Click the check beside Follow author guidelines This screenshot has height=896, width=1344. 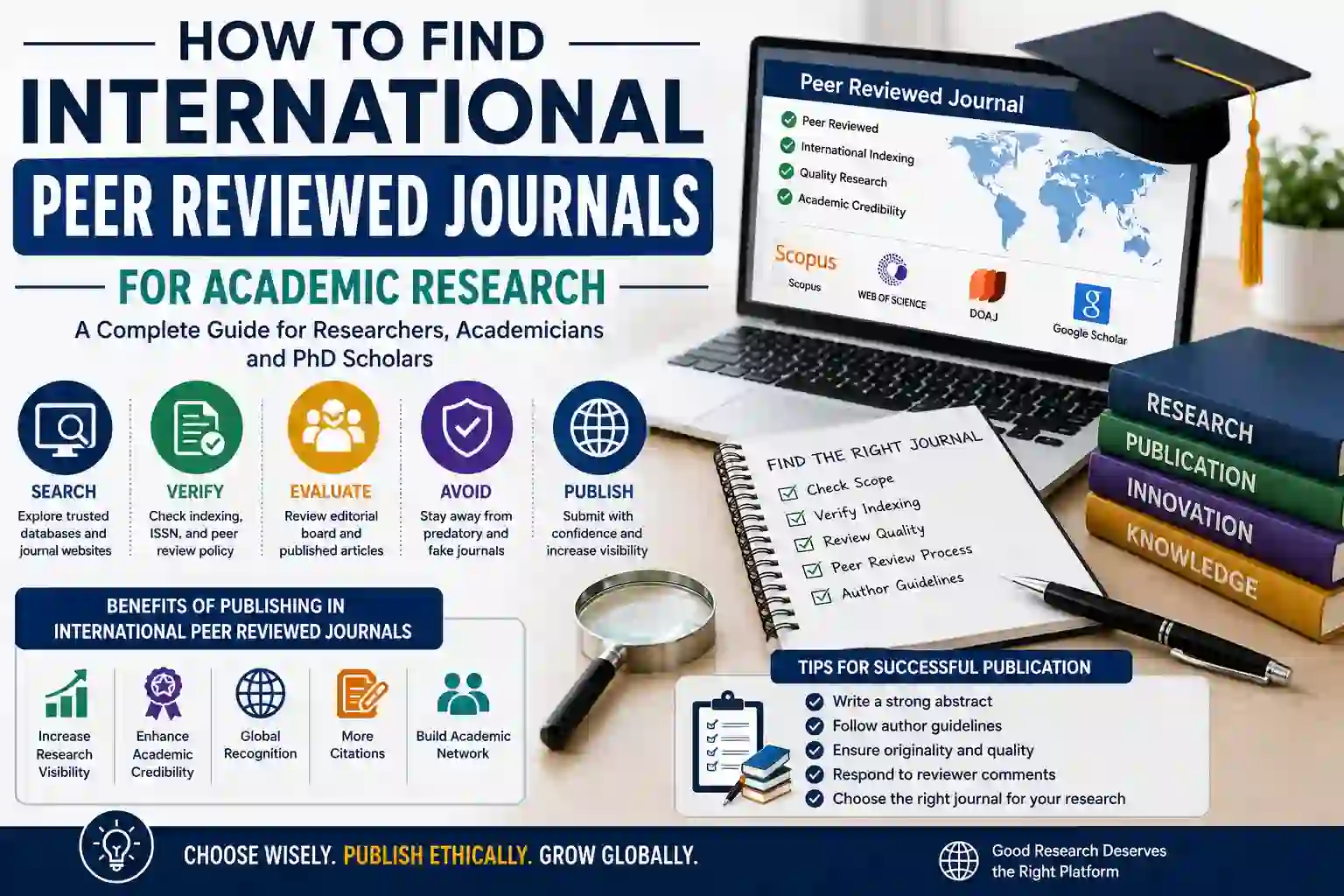click(x=815, y=726)
